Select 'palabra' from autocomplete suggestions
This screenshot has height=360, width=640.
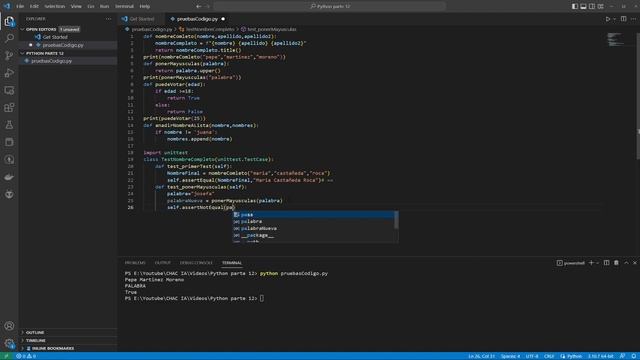[x=313, y=222]
